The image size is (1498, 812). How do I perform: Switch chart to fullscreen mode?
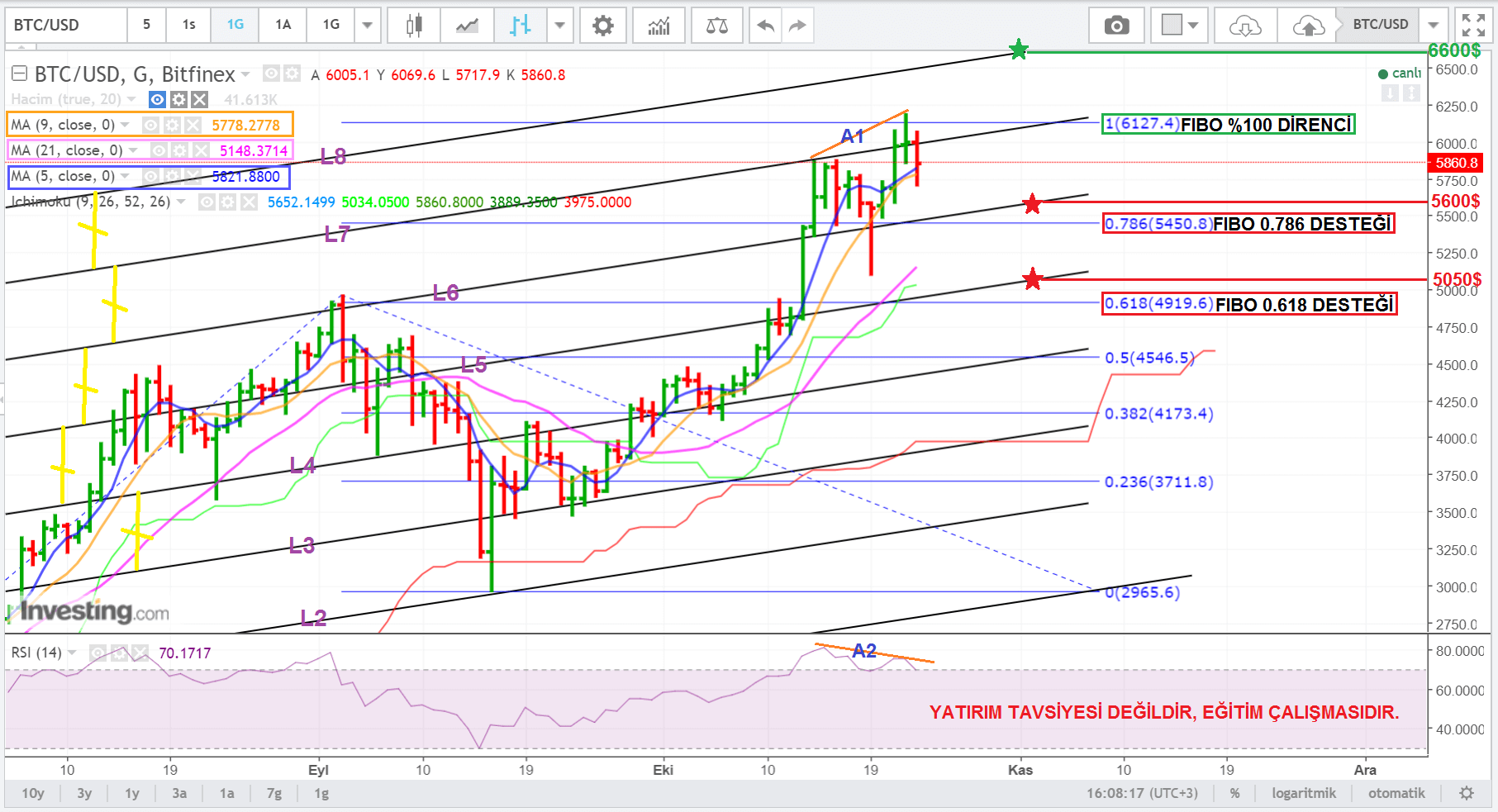click(1473, 26)
